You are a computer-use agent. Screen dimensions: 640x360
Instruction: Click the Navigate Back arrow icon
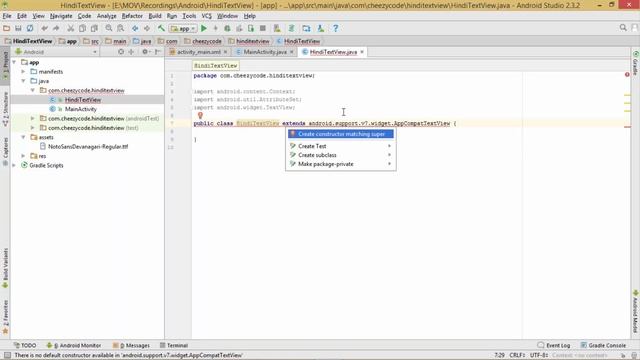pyautogui.click(x=135, y=29)
